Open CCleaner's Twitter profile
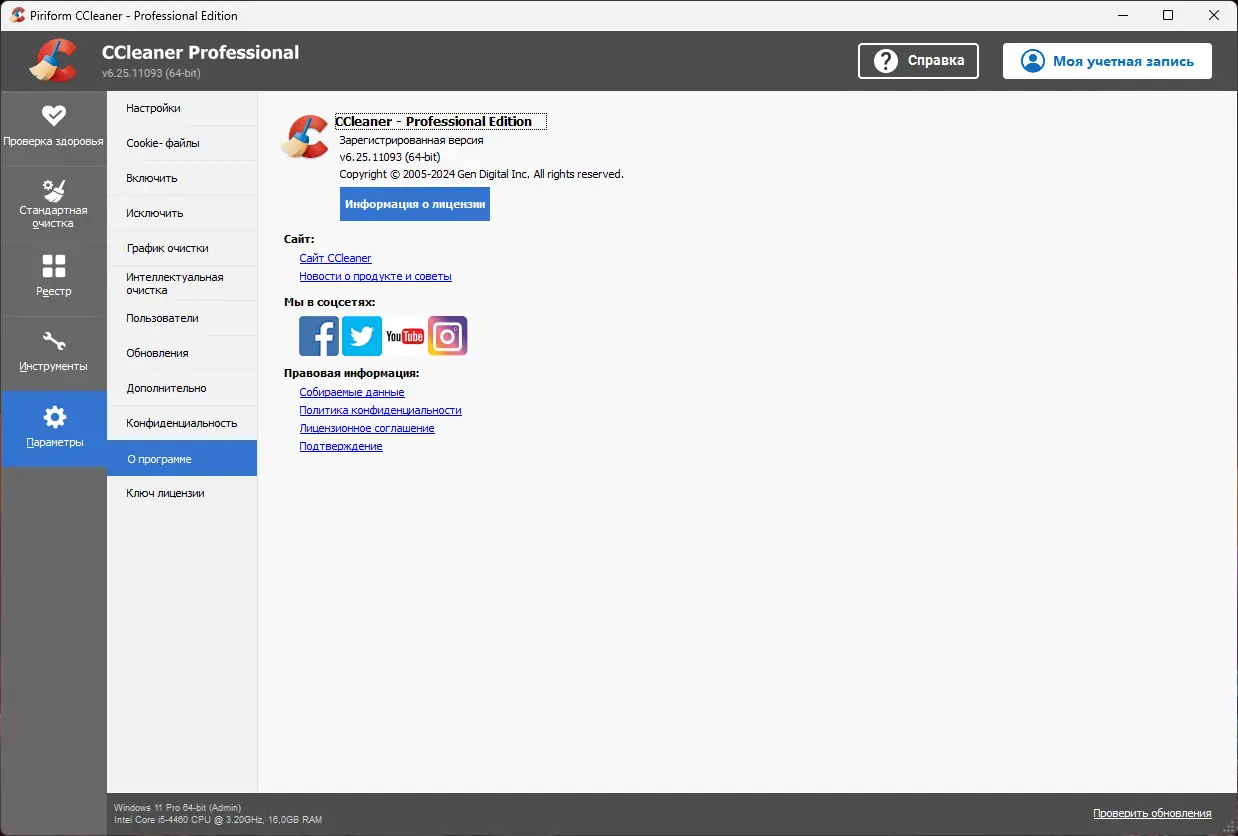1238x836 pixels. click(x=361, y=336)
